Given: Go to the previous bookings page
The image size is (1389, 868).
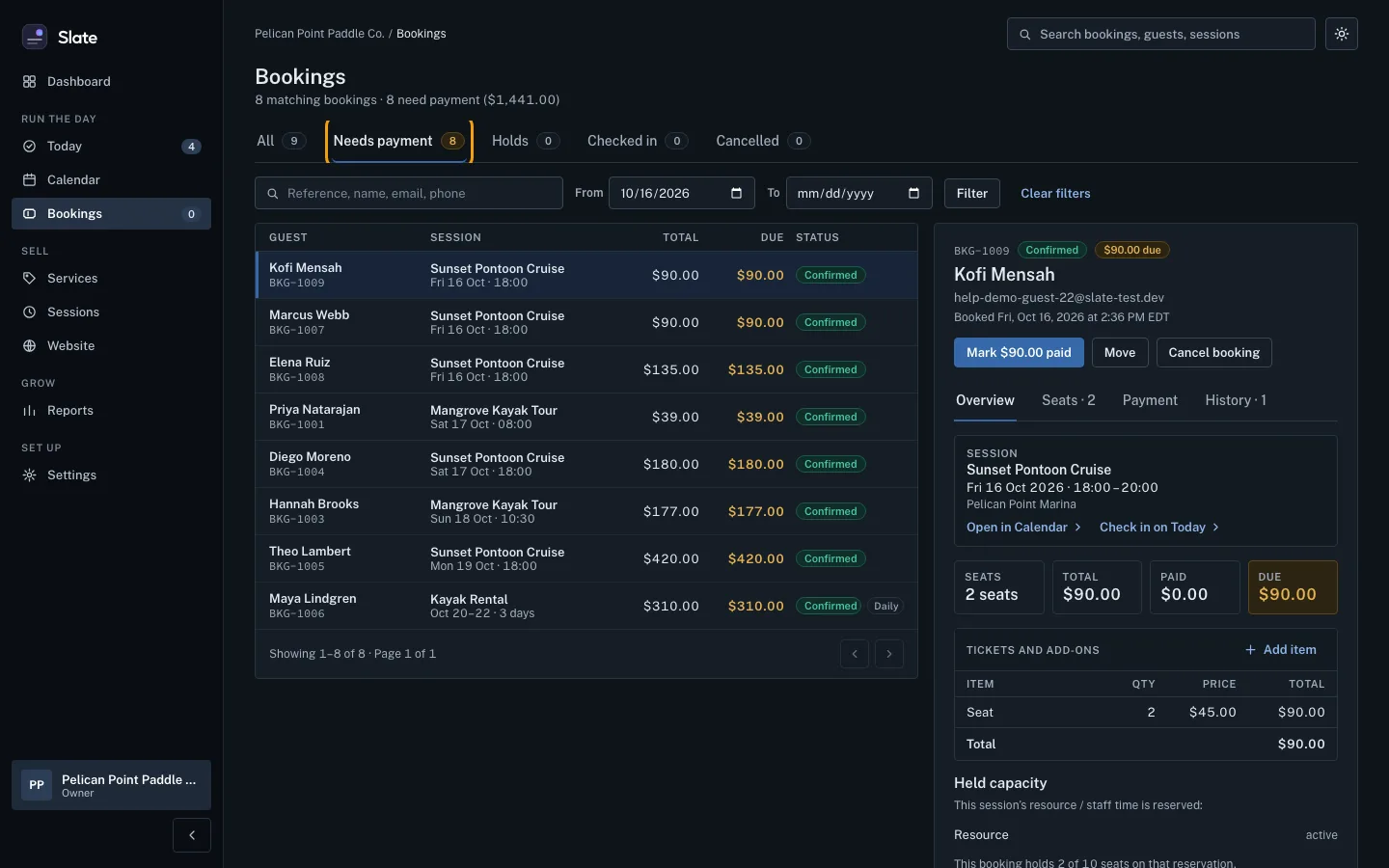Looking at the screenshot, I should 855,654.
